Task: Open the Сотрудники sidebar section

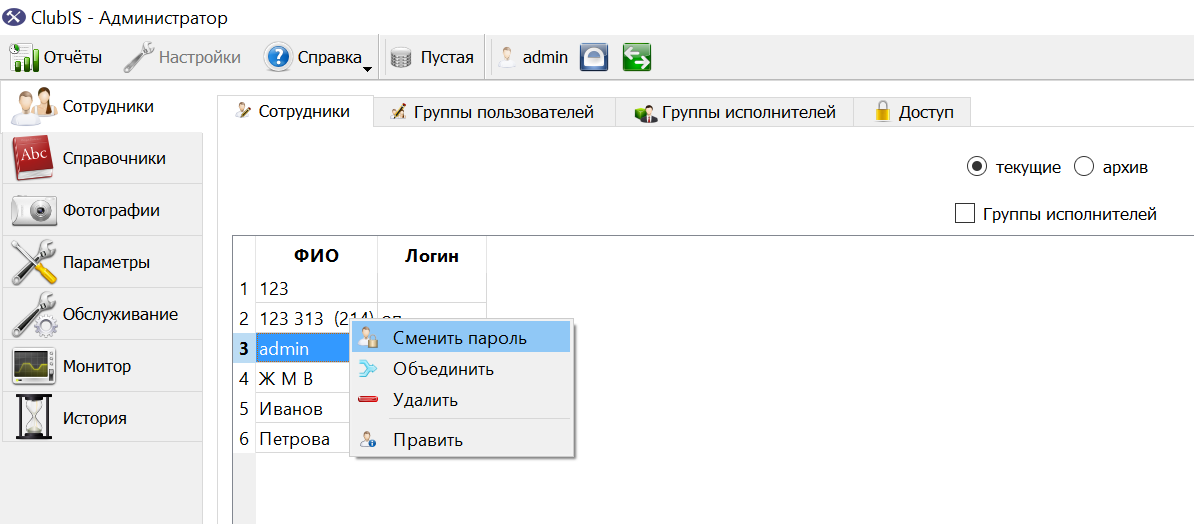Action: coord(102,107)
